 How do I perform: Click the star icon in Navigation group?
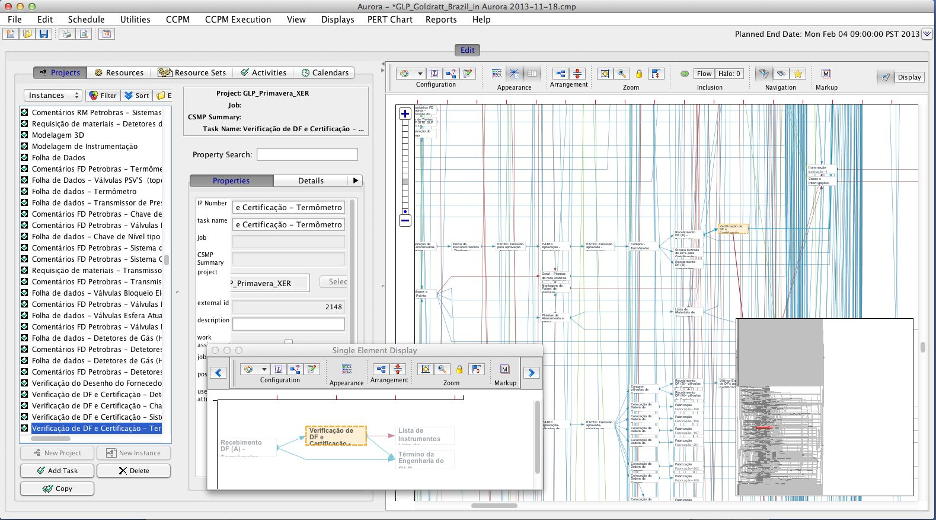798,74
